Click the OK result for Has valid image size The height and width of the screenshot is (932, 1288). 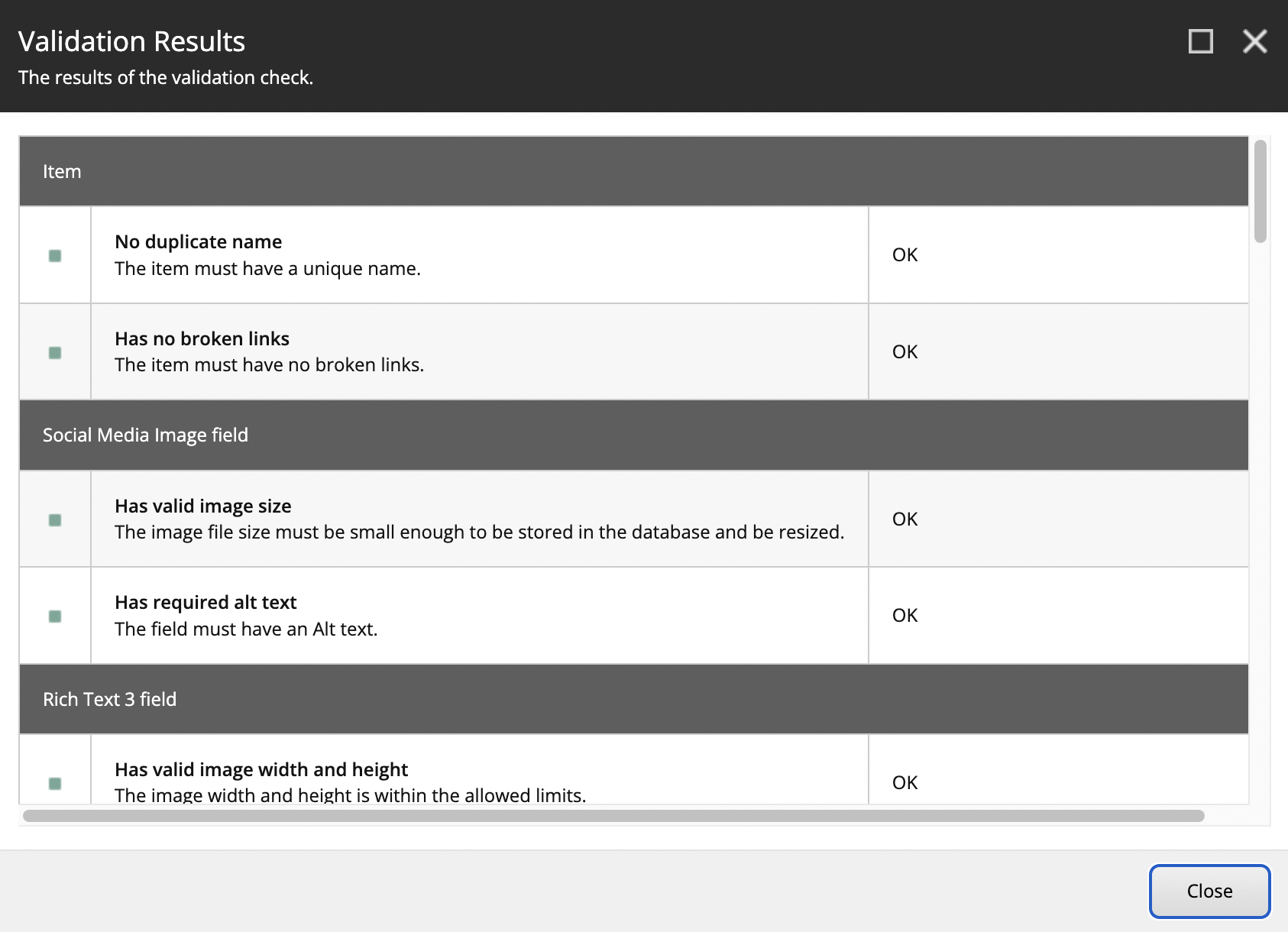905,519
